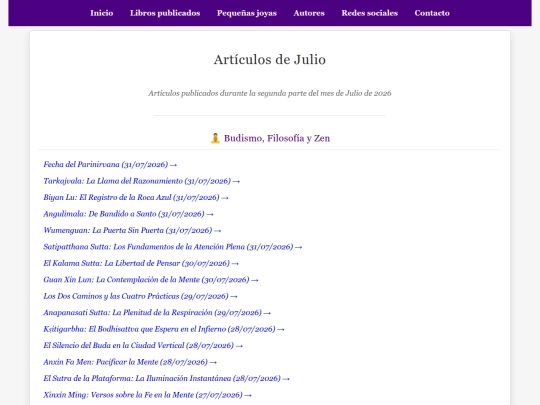Navigate to Contacto page

(432, 13)
